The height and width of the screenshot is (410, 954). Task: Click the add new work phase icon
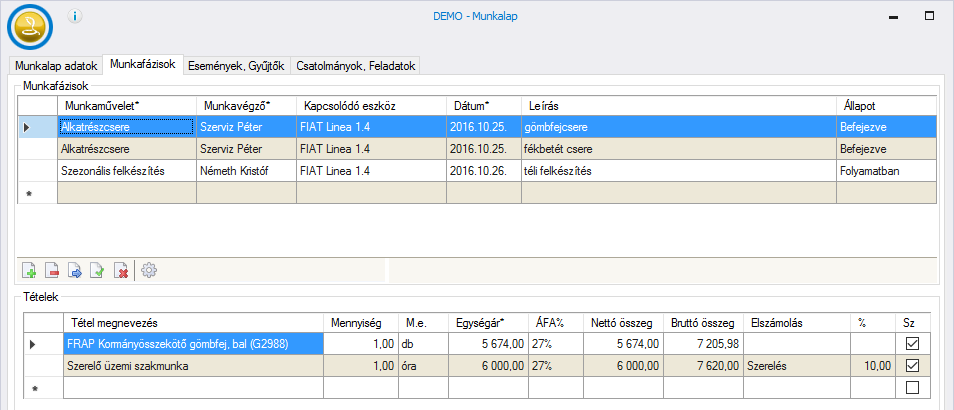[30, 270]
